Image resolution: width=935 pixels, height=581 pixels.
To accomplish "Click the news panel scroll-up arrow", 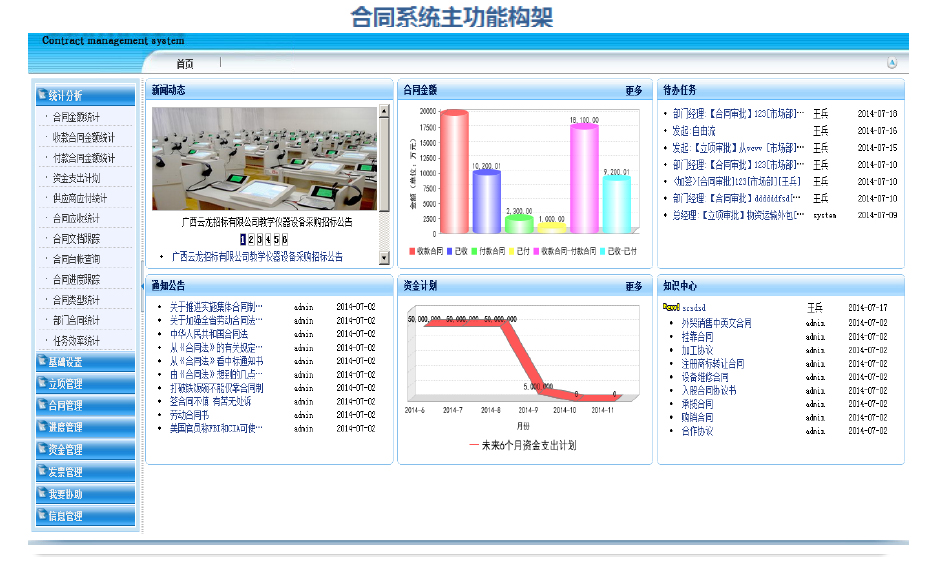I will (x=384, y=111).
